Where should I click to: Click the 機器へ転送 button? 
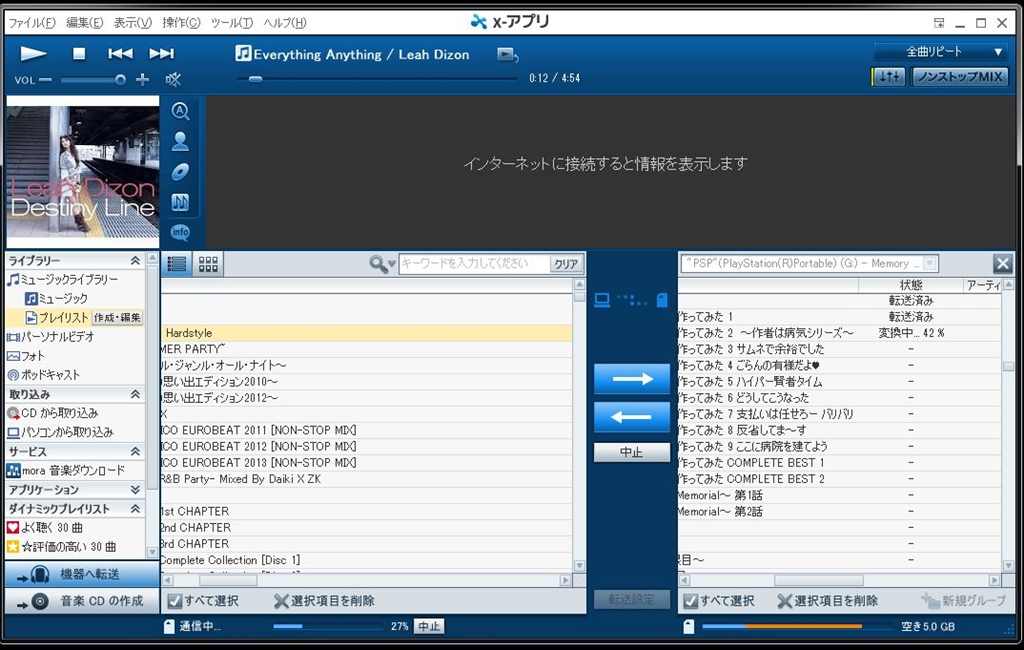click(x=82, y=574)
